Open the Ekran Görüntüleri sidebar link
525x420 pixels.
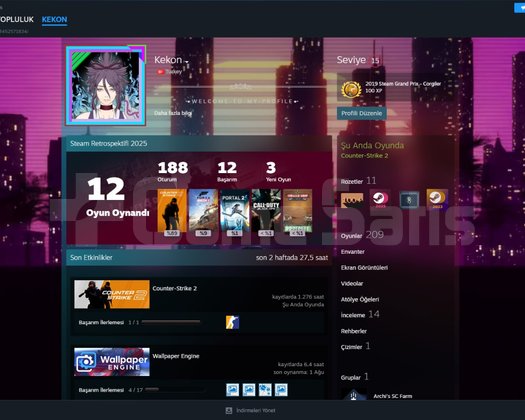pos(364,268)
